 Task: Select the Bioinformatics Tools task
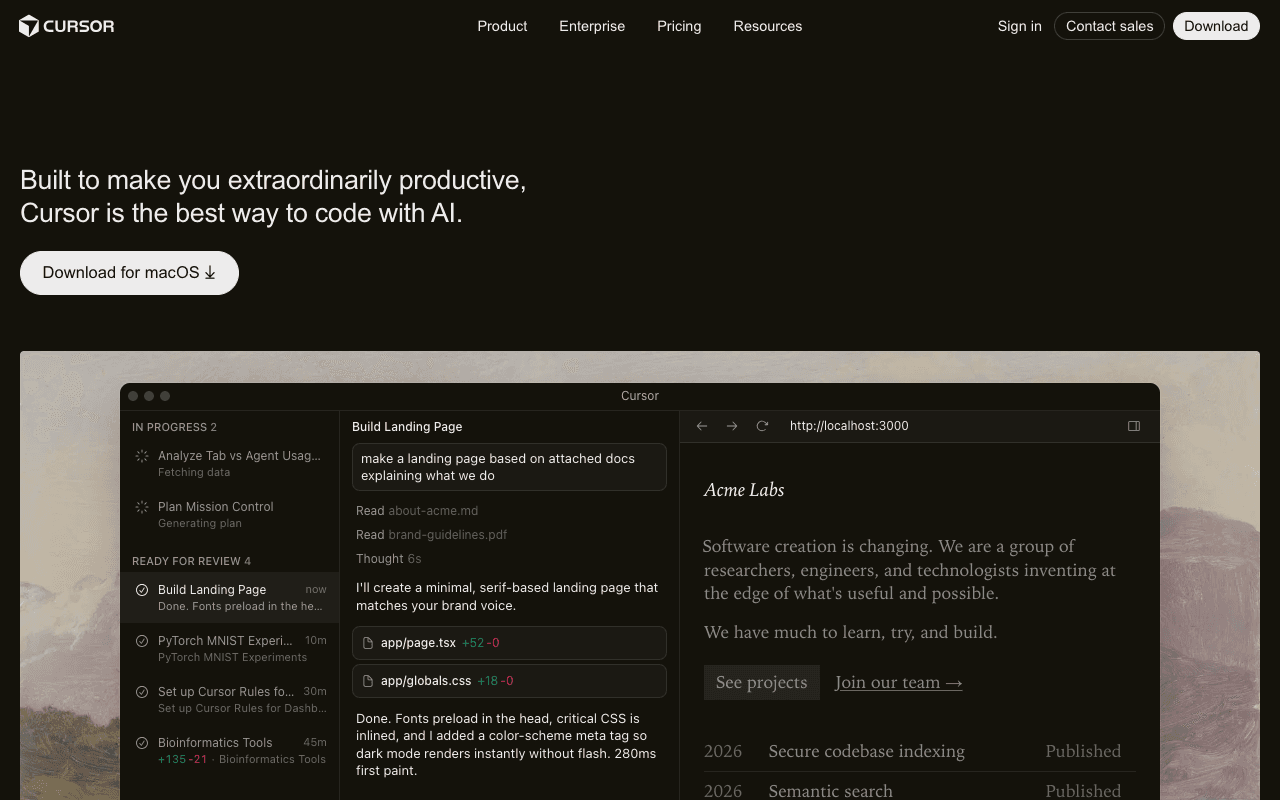230,750
